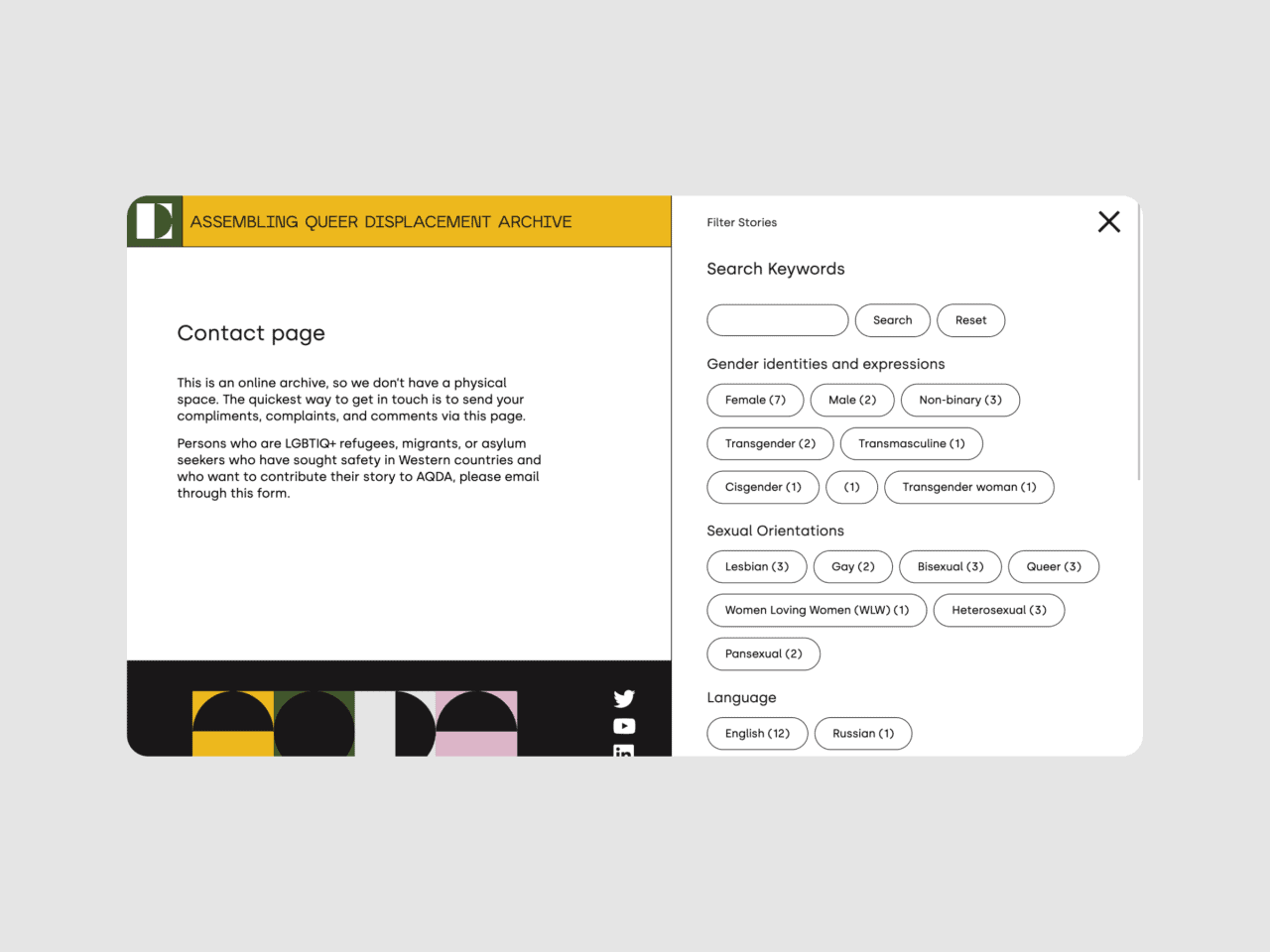The height and width of the screenshot is (952, 1270).
Task: Click the Sexual Orientations heading
Action: (x=775, y=531)
